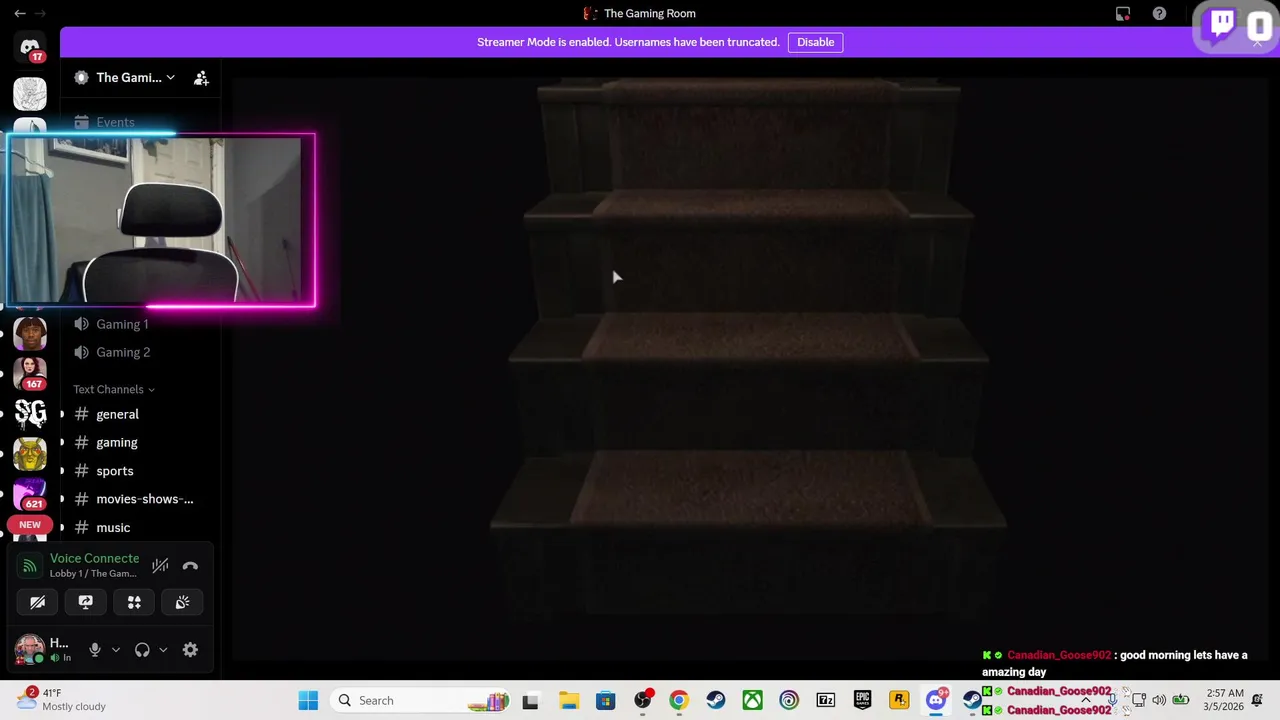Click the NEW unread indicator in server list

(x=30, y=525)
